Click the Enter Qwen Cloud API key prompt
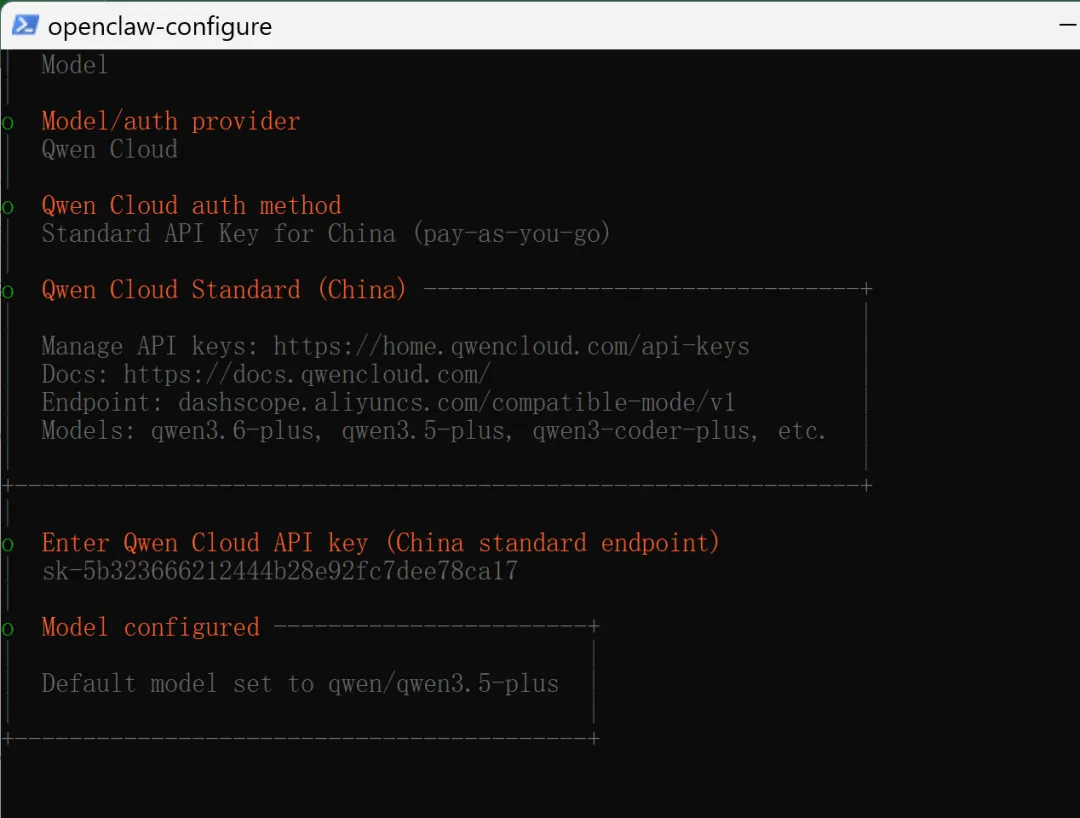Image resolution: width=1080 pixels, height=818 pixels. click(x=380, y=543)
